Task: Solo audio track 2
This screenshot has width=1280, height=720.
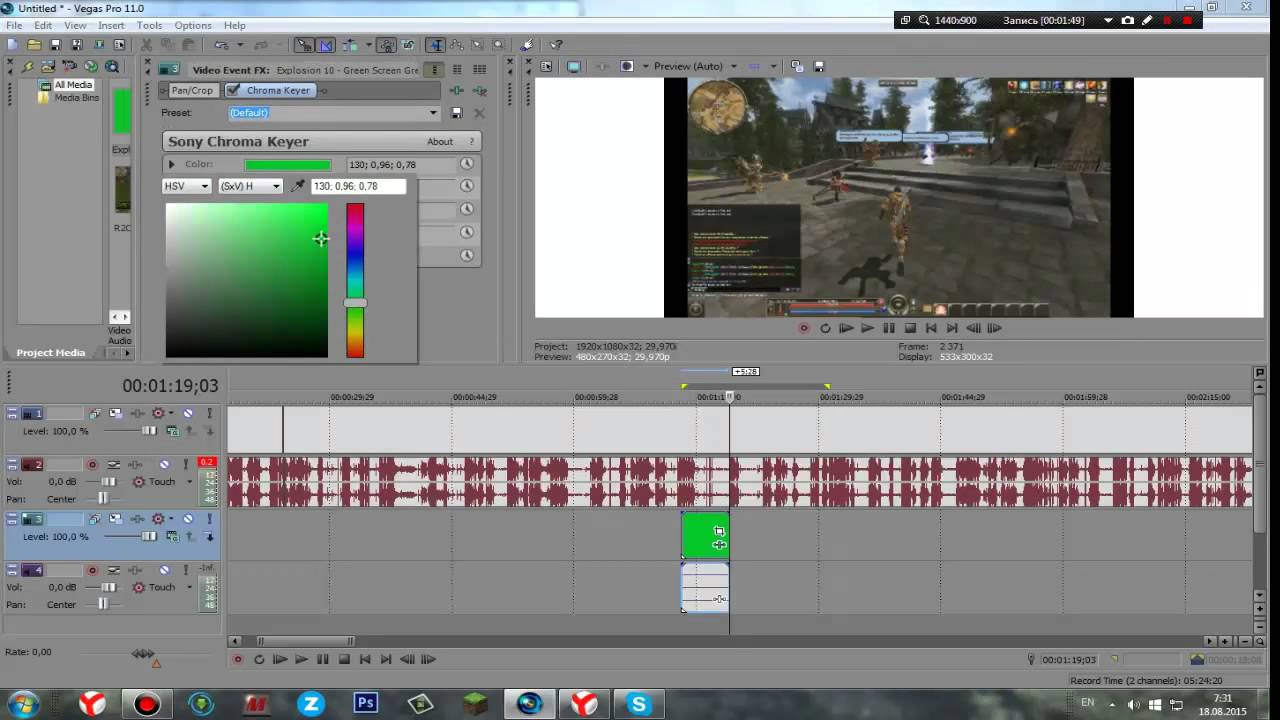Action: tap(185, 465)
